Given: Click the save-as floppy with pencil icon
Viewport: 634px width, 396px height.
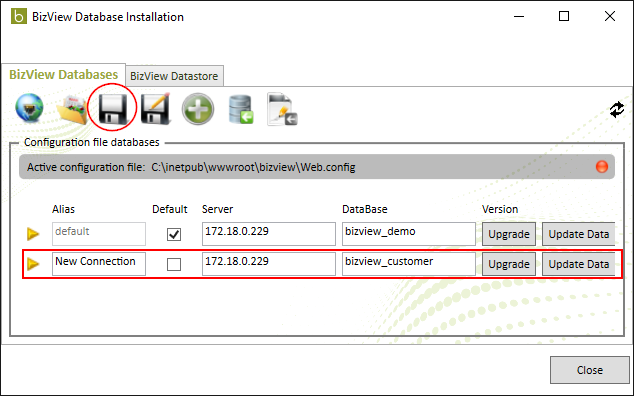Looking at the screenshot, I should (156, 108).
